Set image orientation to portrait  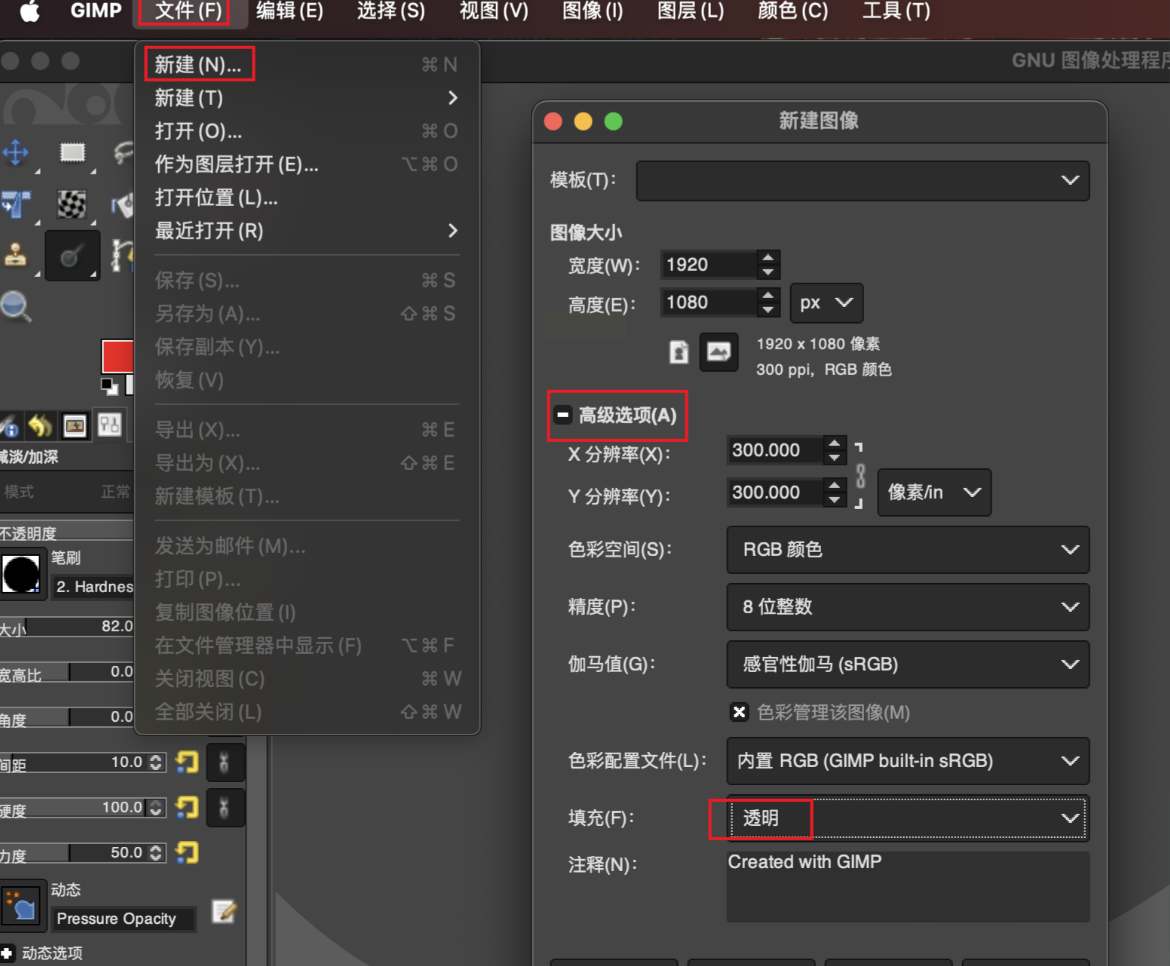678,351
